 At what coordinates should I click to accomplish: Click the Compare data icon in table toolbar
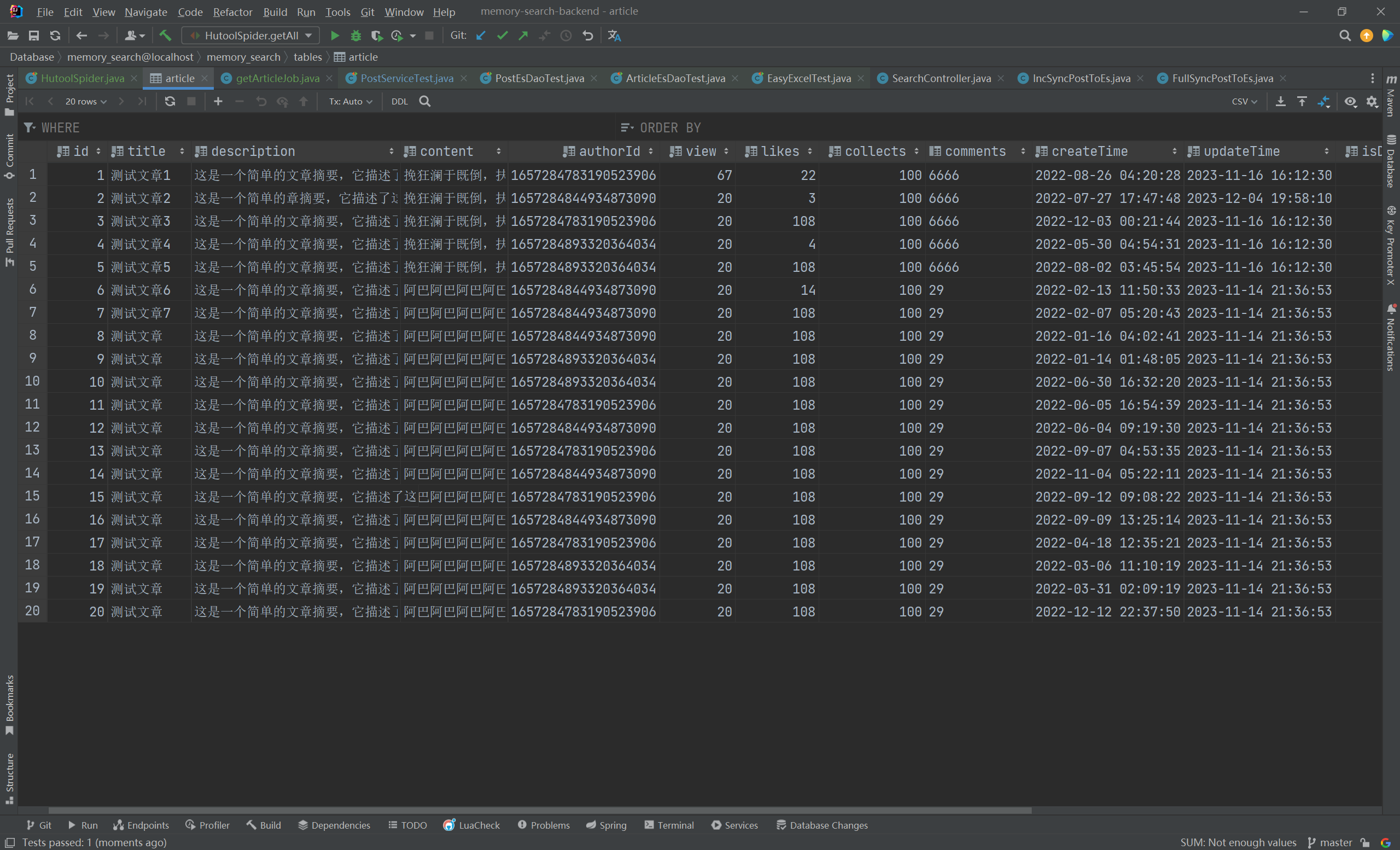click(1324, 101)
